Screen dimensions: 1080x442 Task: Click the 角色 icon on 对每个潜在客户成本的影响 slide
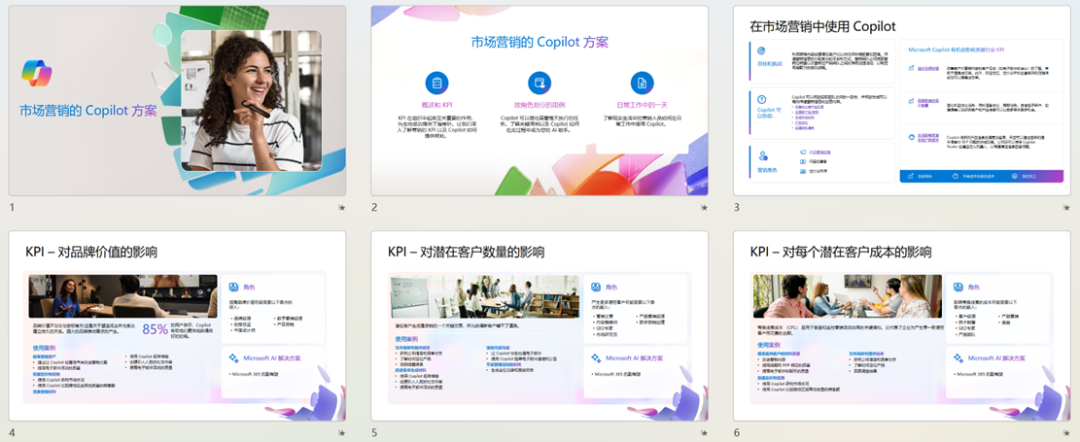pyautogui.click(x=957, y=287)
